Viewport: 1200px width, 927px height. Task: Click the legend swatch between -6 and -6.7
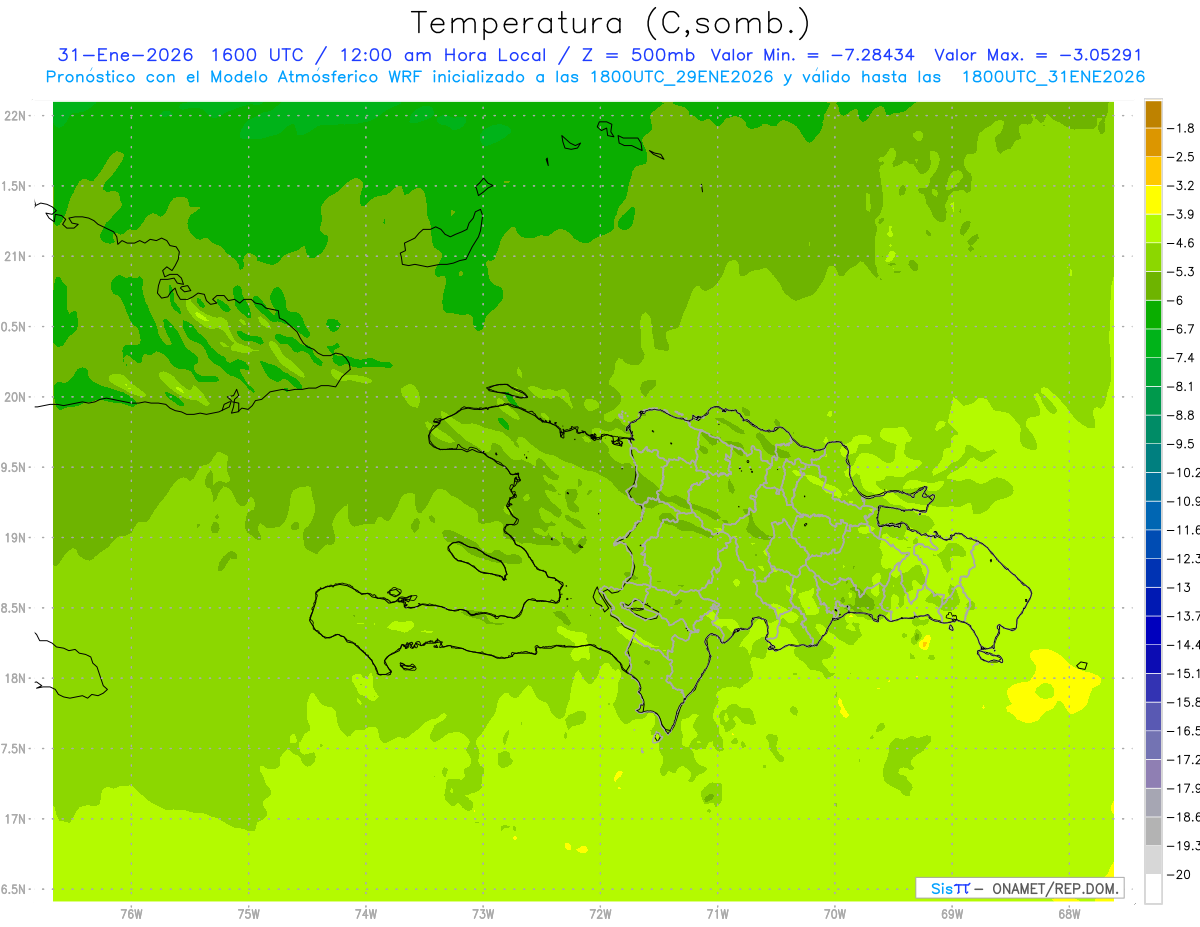1153,315
